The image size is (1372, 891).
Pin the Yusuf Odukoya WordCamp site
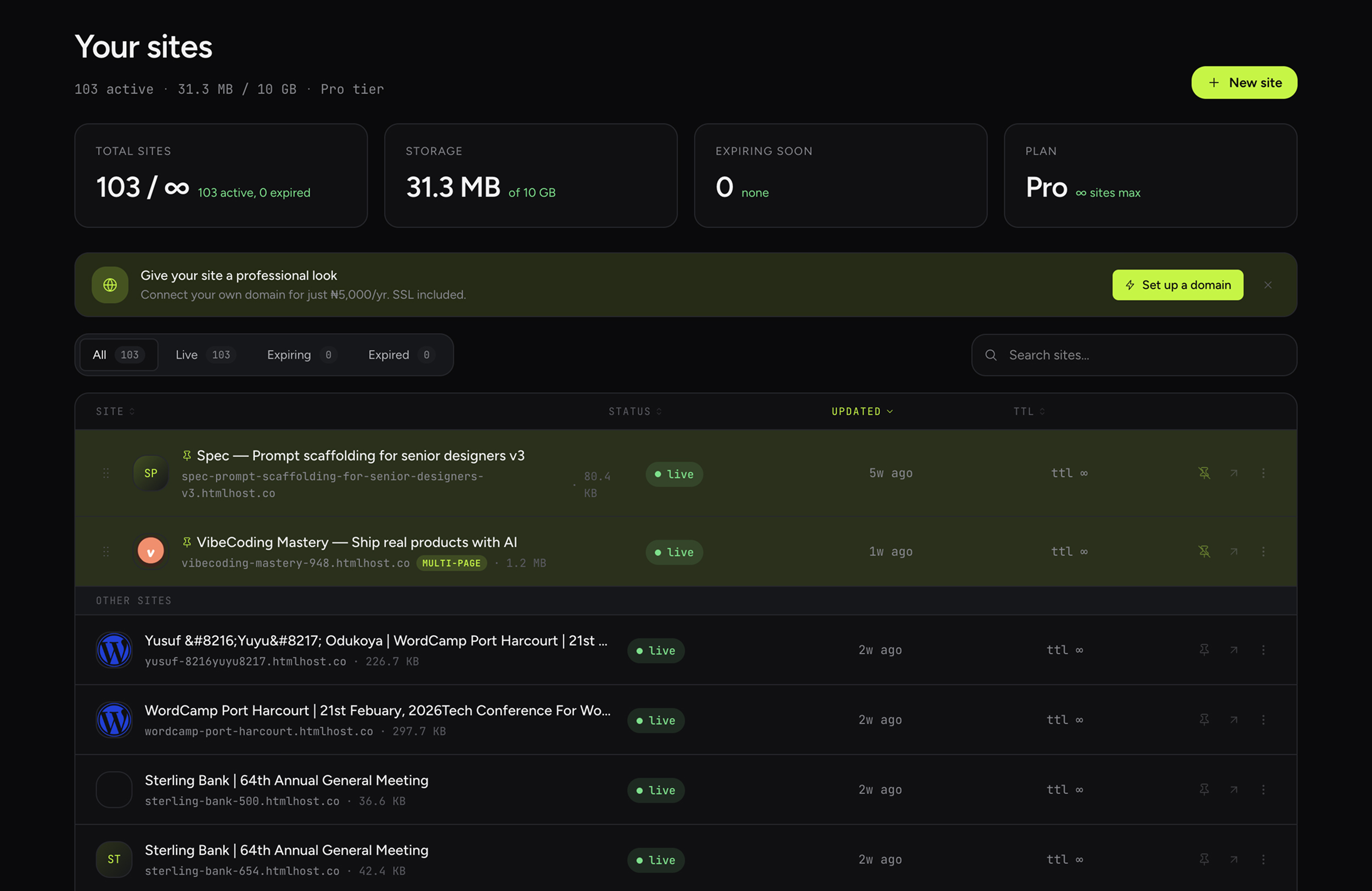(1204, 650)
